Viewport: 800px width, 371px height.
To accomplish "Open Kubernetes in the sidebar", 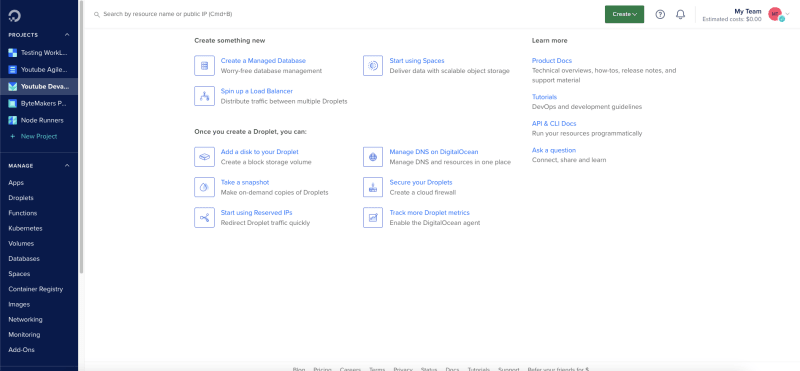I will click(25, 229).
